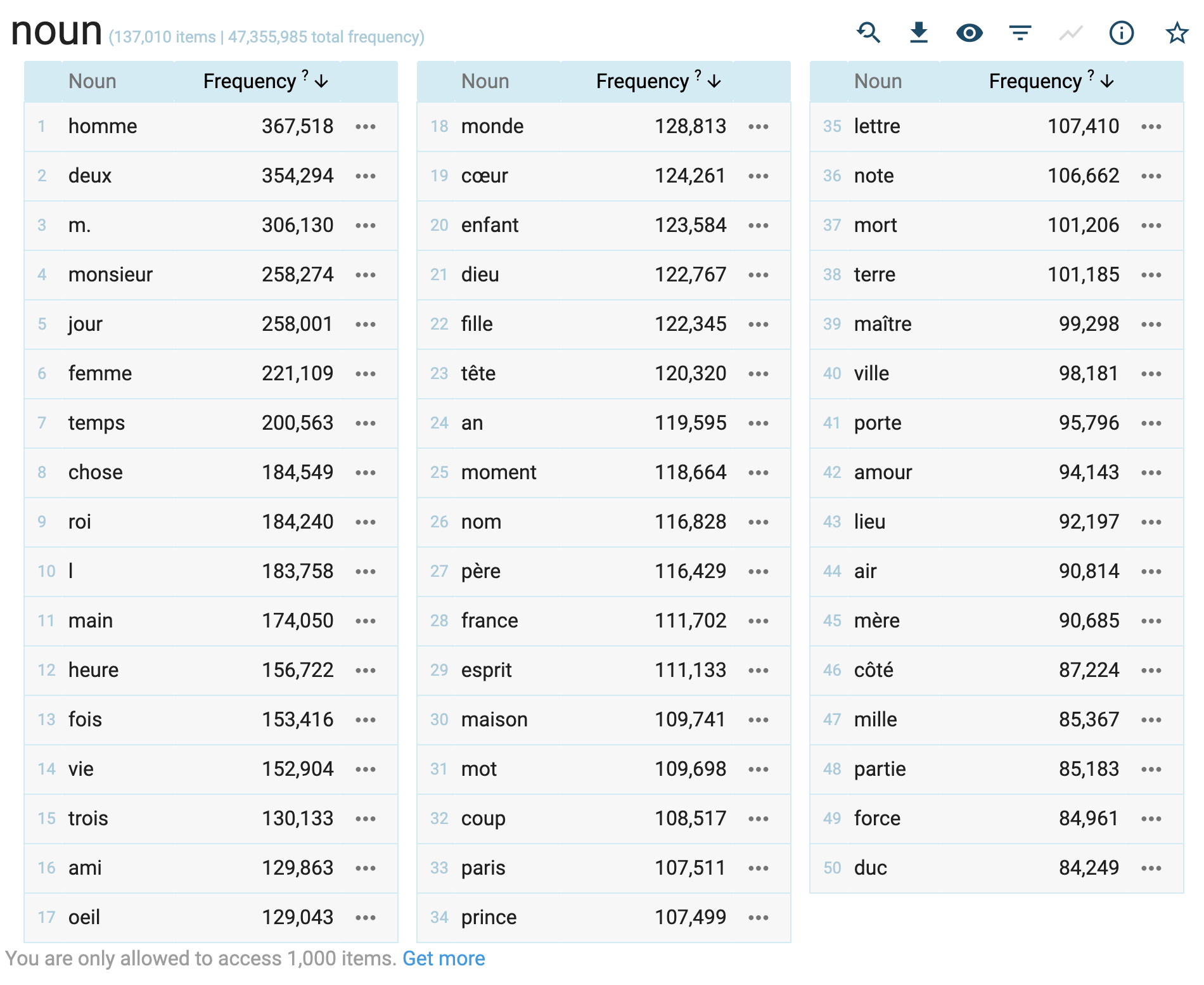Image resolution: width=1204 pixels, height=985 pixels.
Task: Select the word enfant
Action: 490,226
